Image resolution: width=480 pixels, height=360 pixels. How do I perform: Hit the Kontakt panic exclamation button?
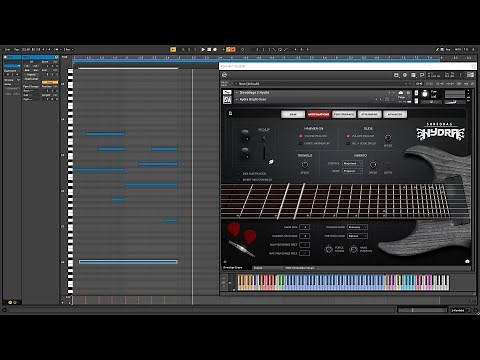point(461,75)
